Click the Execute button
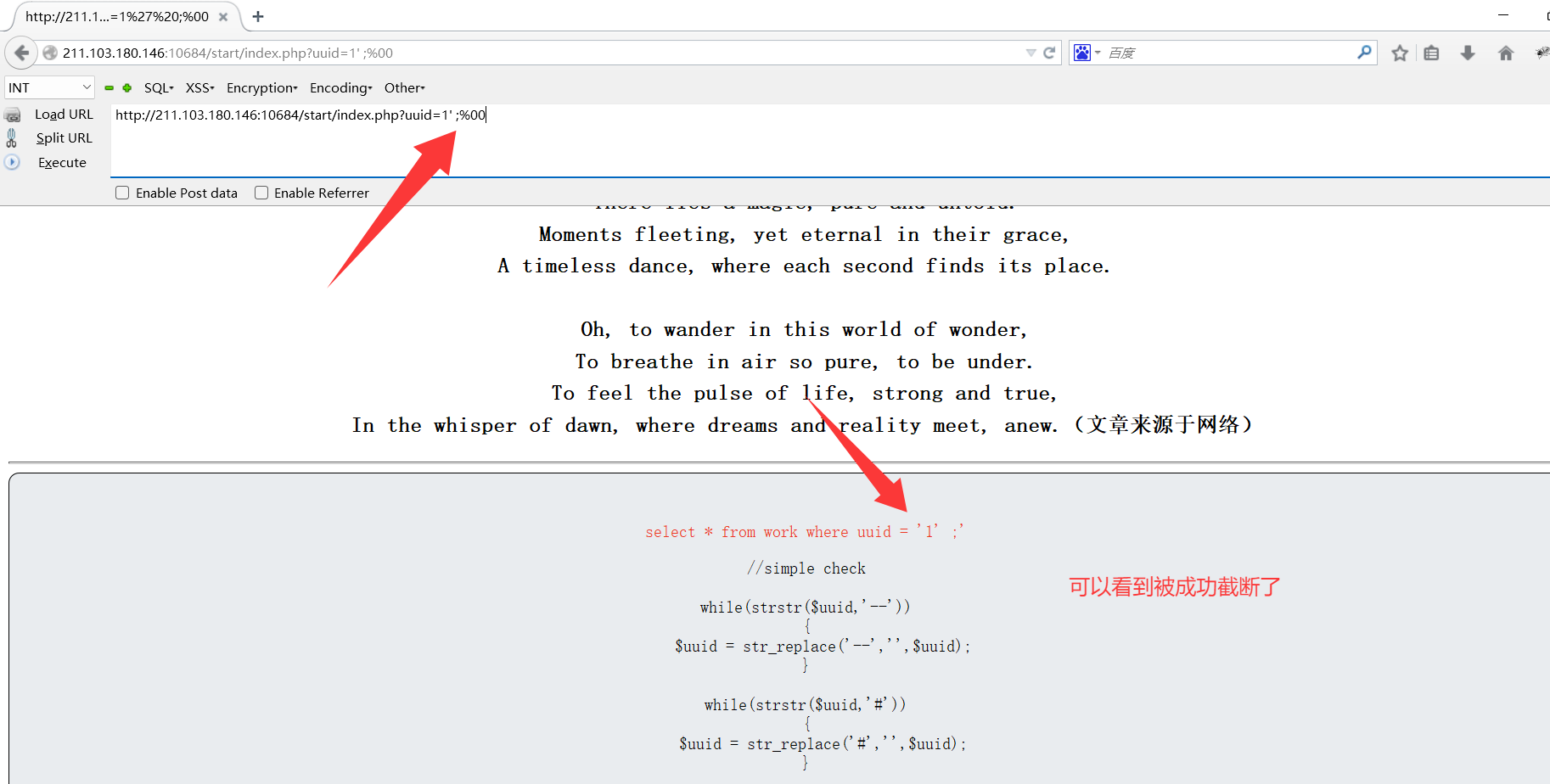 click(62, 163)
